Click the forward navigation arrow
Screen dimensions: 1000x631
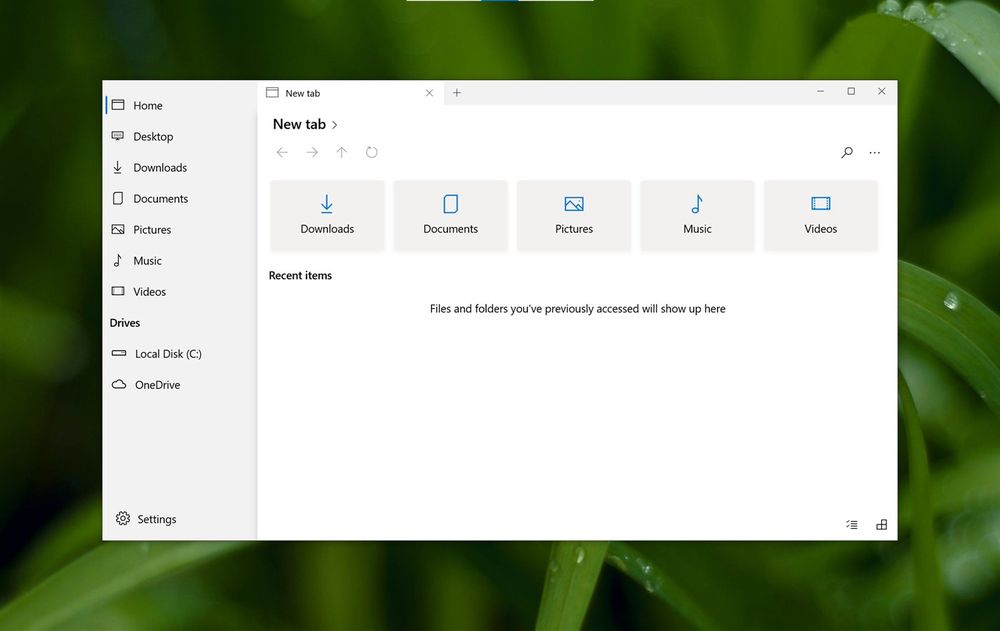(312, 152)
